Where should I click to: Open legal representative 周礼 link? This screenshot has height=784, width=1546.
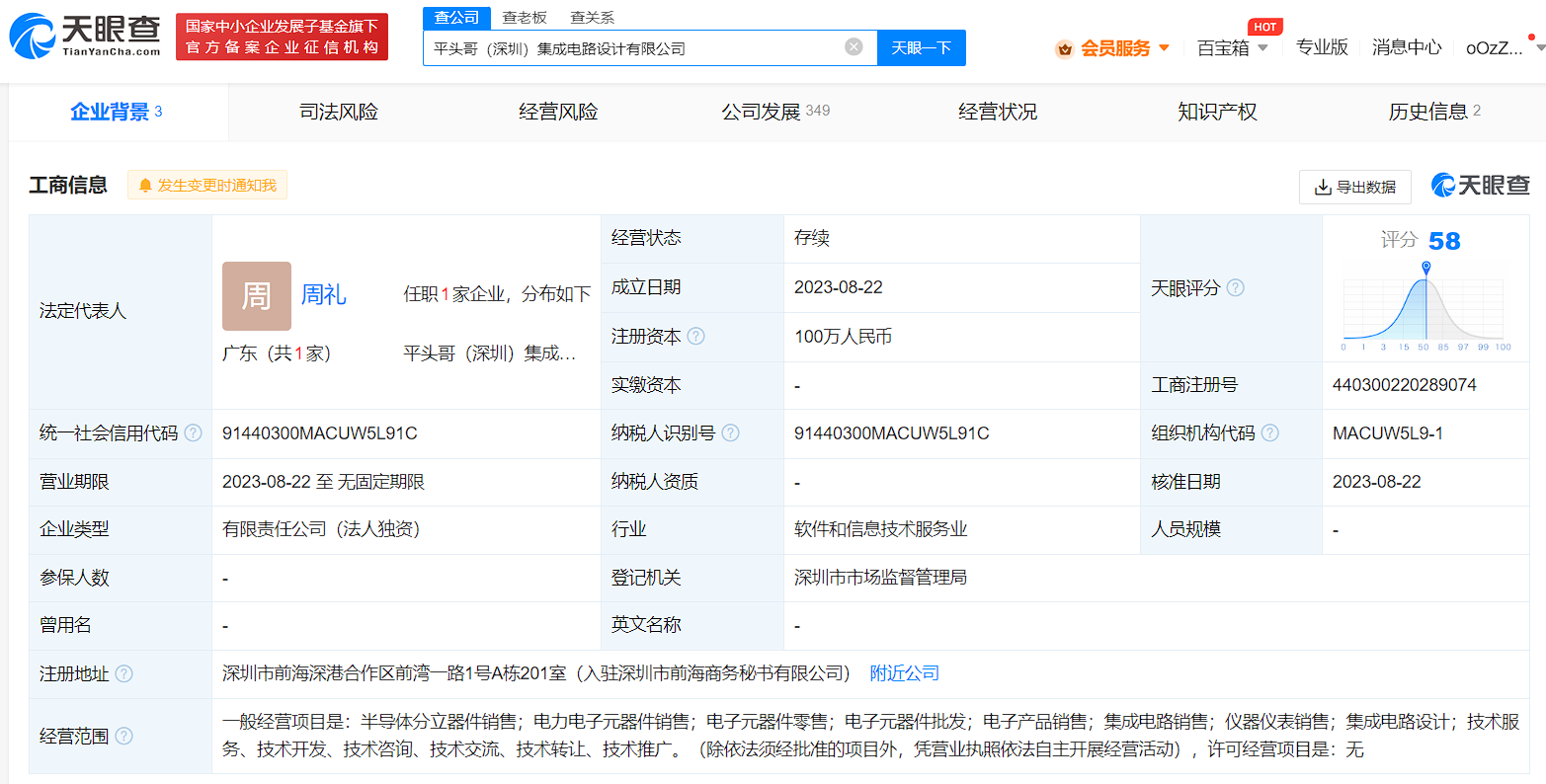(323, 295)
